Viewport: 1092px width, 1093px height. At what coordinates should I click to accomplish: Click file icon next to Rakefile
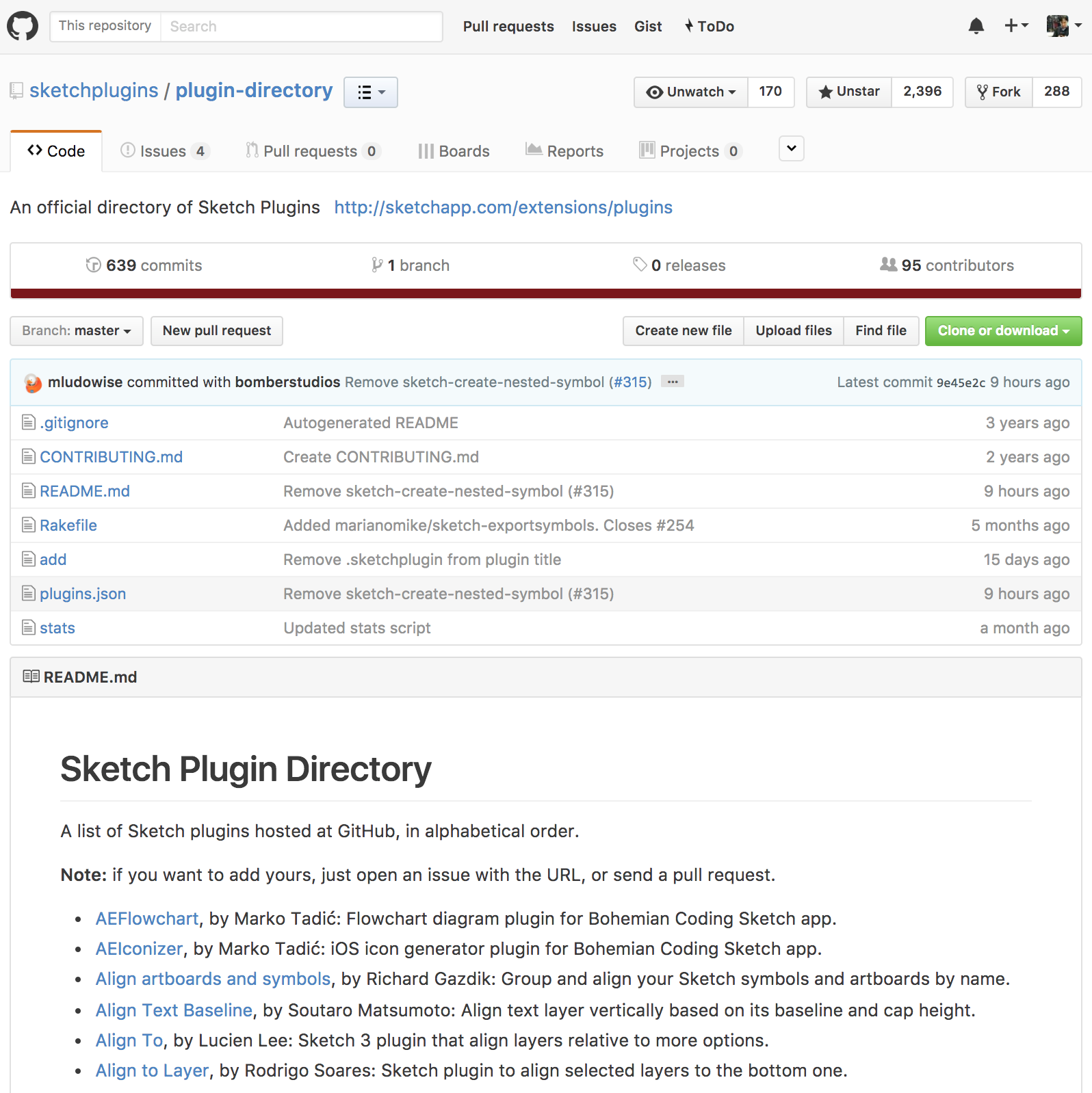(29, 525)
